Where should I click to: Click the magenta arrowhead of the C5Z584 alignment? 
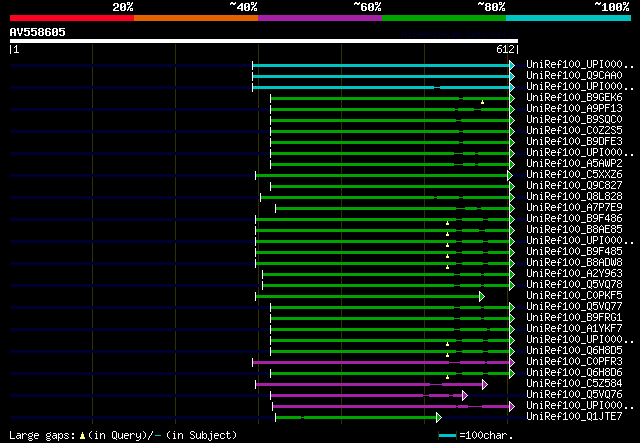coord(484,385)
